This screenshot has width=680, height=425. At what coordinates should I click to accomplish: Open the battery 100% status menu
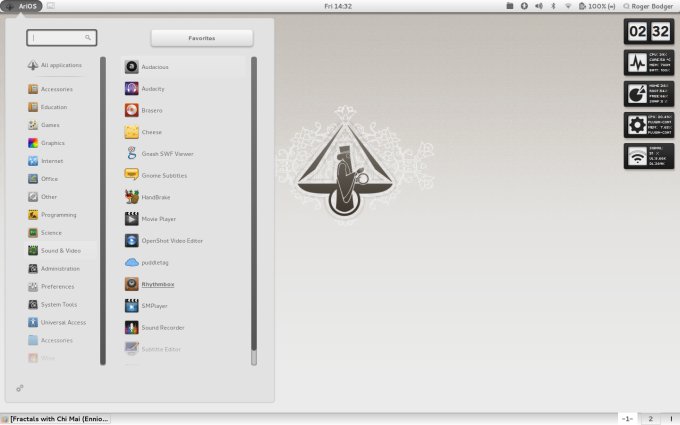596,6
